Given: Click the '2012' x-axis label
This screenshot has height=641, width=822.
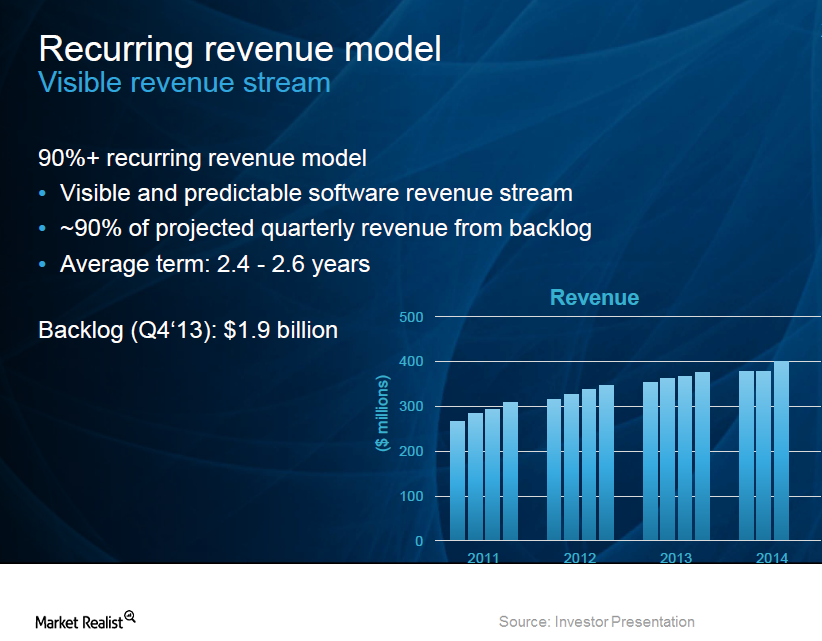Looking at the screenshot, I should coord(580,558).
